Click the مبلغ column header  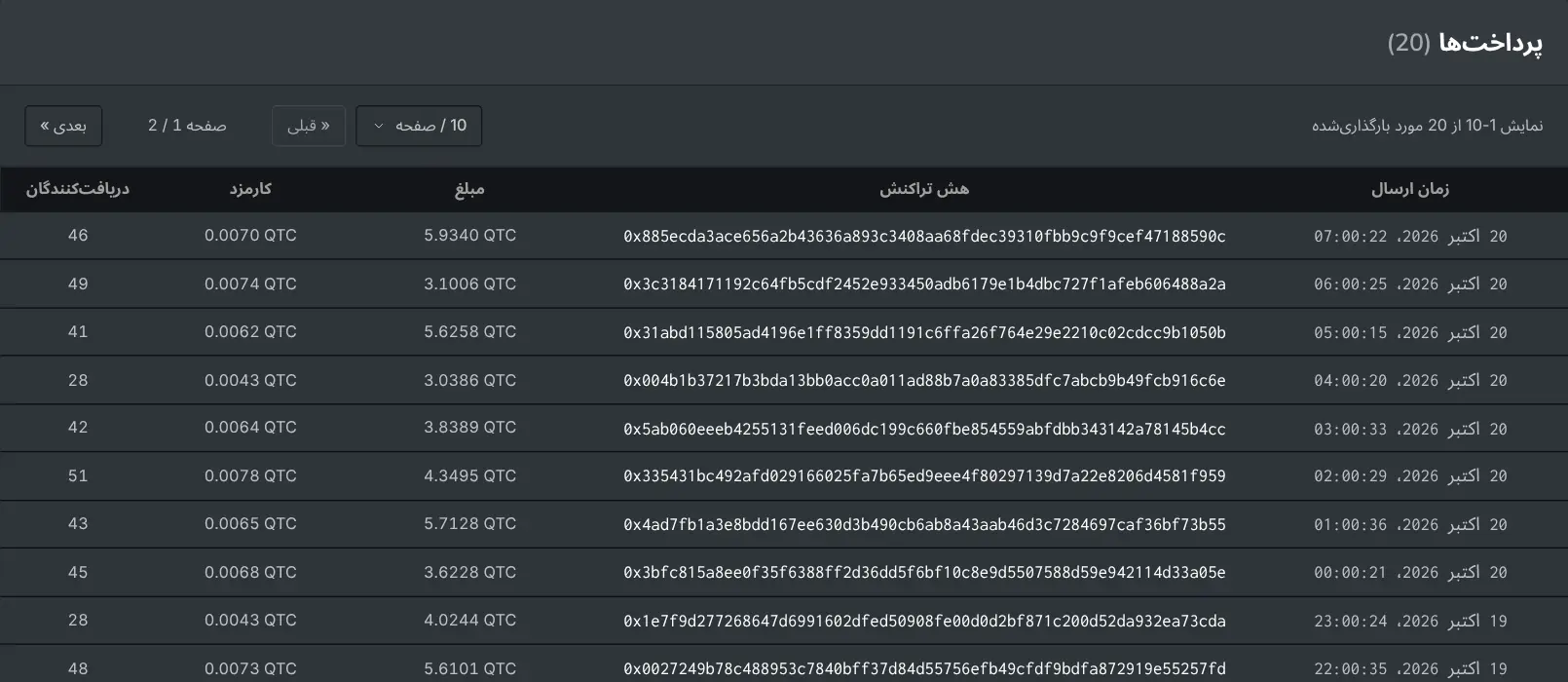click(x=469, y=189)
